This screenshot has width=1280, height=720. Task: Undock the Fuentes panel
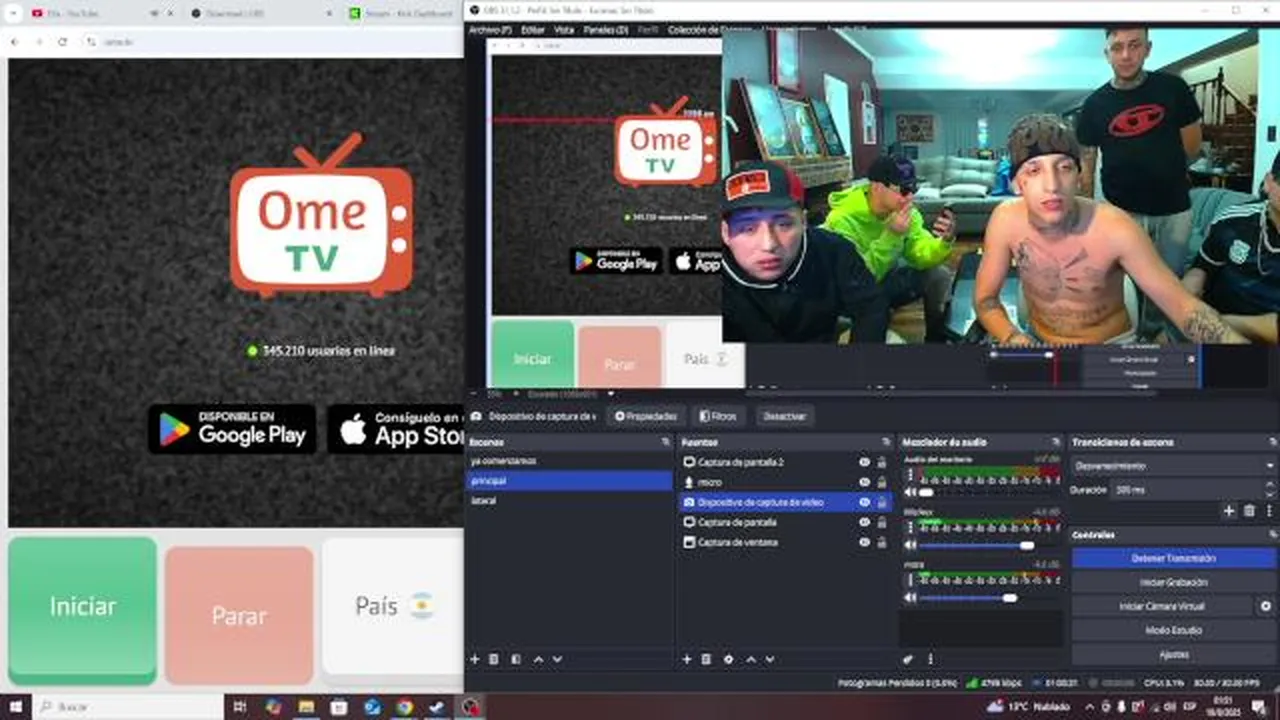click(886, 442)
